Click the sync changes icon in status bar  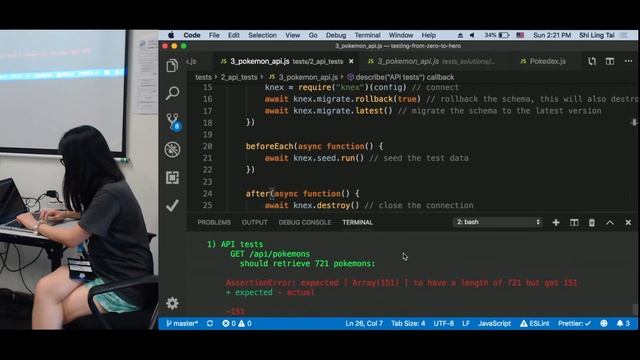pyautogui.click(x=210, y=323)
